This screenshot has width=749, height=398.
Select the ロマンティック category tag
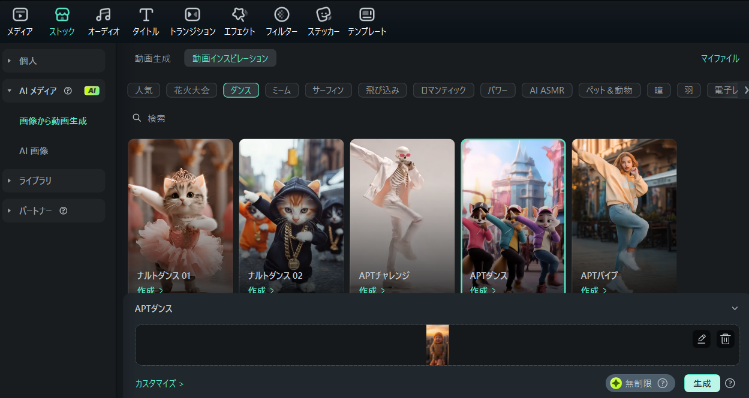pos(443,90)
